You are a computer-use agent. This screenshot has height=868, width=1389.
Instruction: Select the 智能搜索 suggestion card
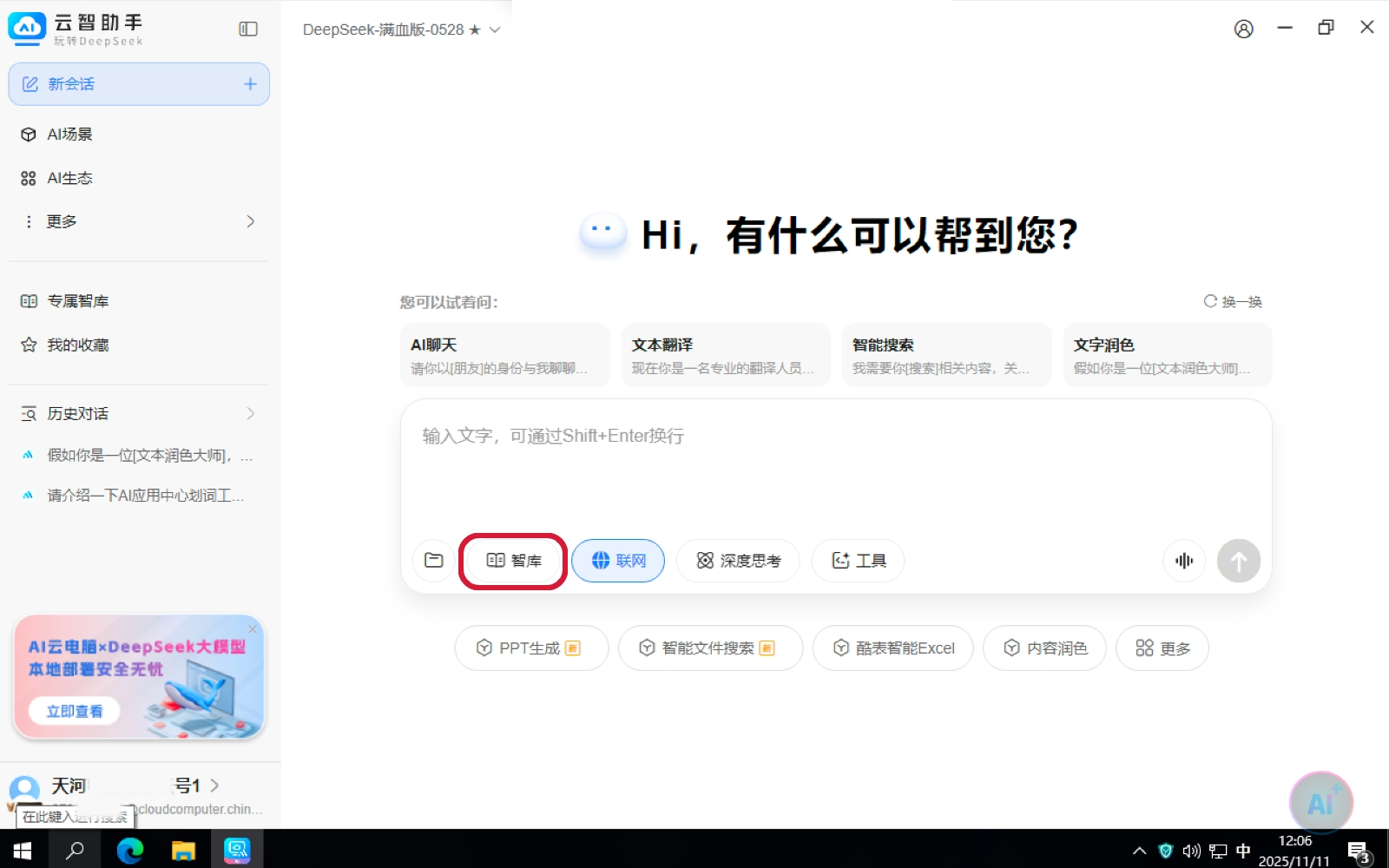point(946,355)
